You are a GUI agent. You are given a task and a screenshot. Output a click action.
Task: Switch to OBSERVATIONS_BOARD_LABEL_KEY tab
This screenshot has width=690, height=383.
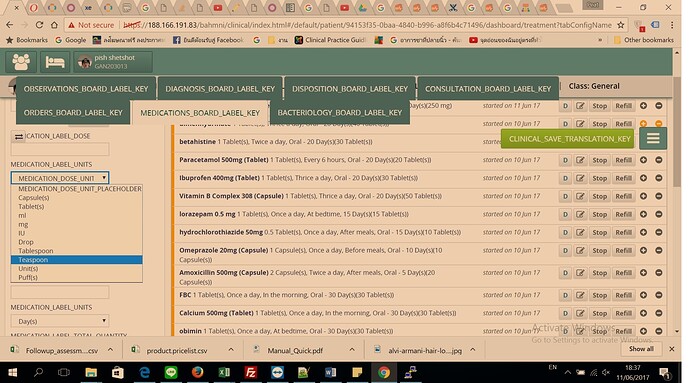[86, 88]
